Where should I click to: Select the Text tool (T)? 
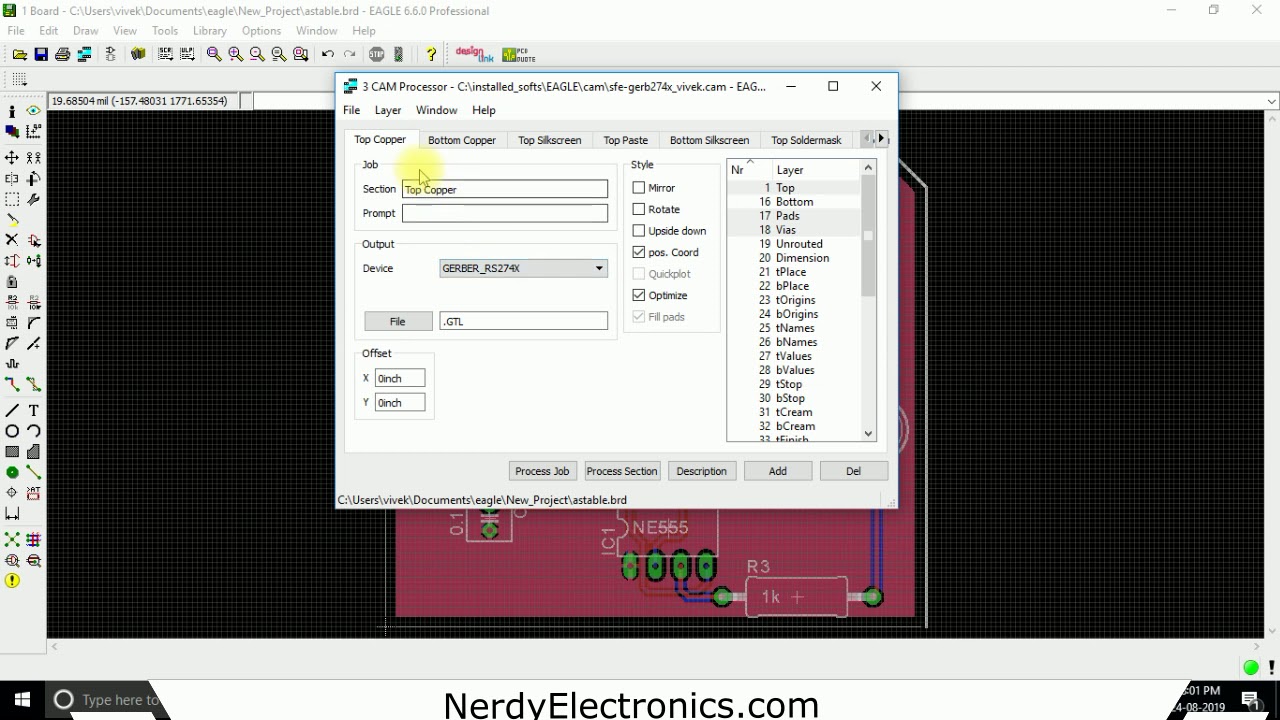[x=33, y=411]
